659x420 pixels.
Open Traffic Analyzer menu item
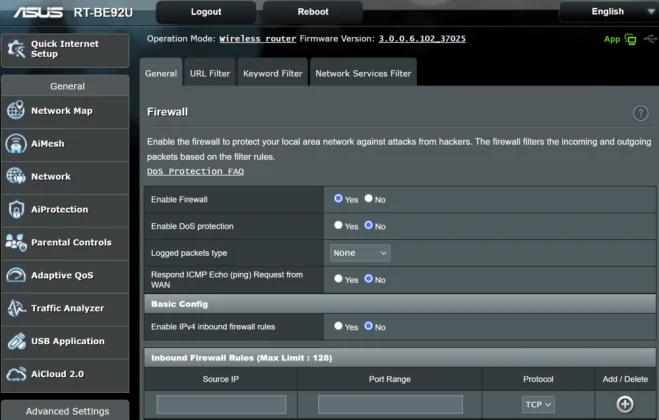point(65,309)
